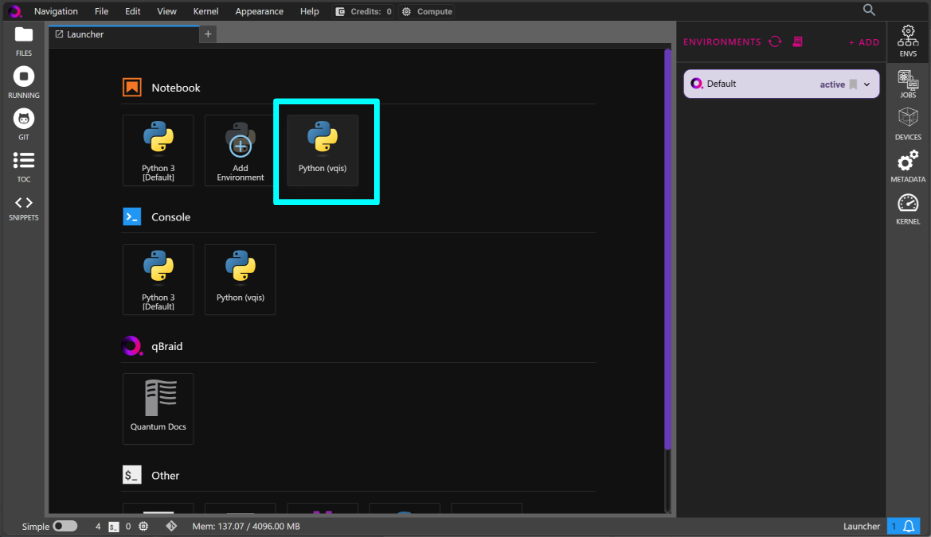Screen dimensions: 931x537
Task: Open the Metadata panel
Action: tap(908, 166)
